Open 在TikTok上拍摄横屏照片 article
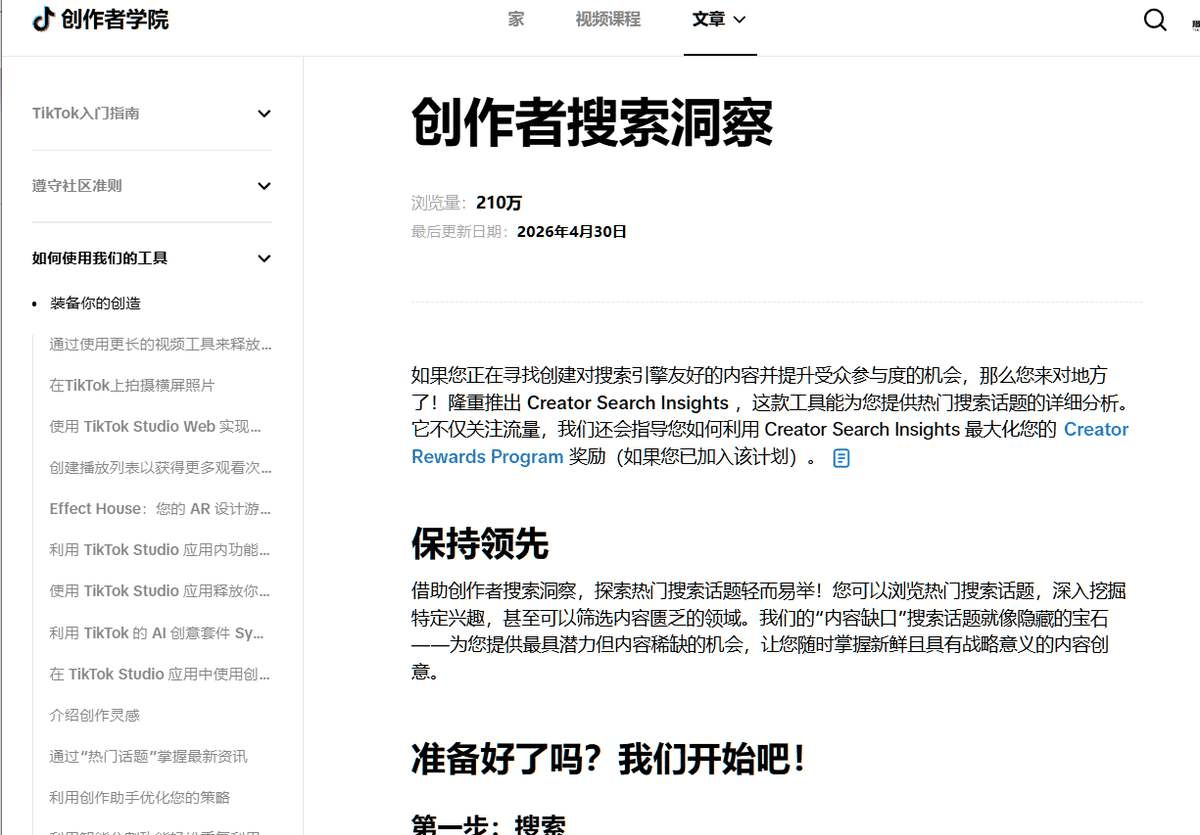The image size is (1200, 835). (x=132, y=385)
